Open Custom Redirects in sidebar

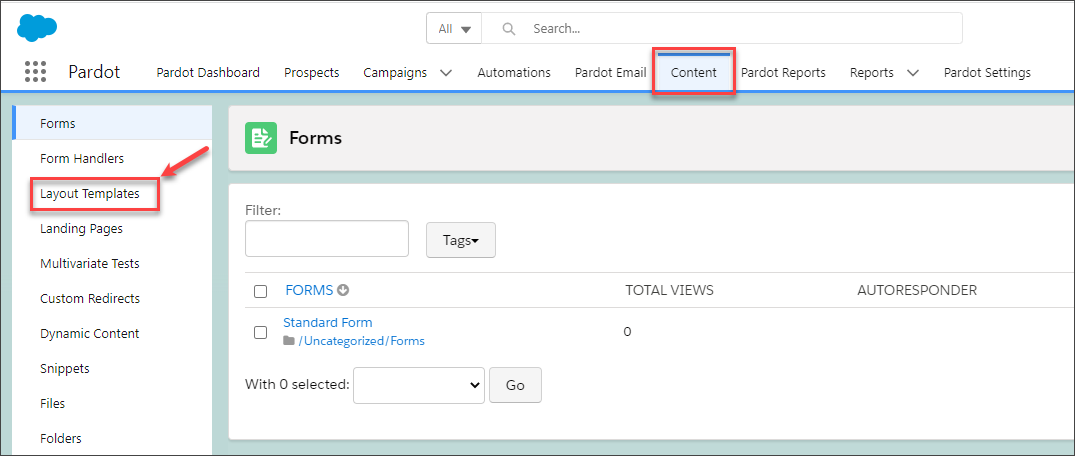[x=90, y=298]
